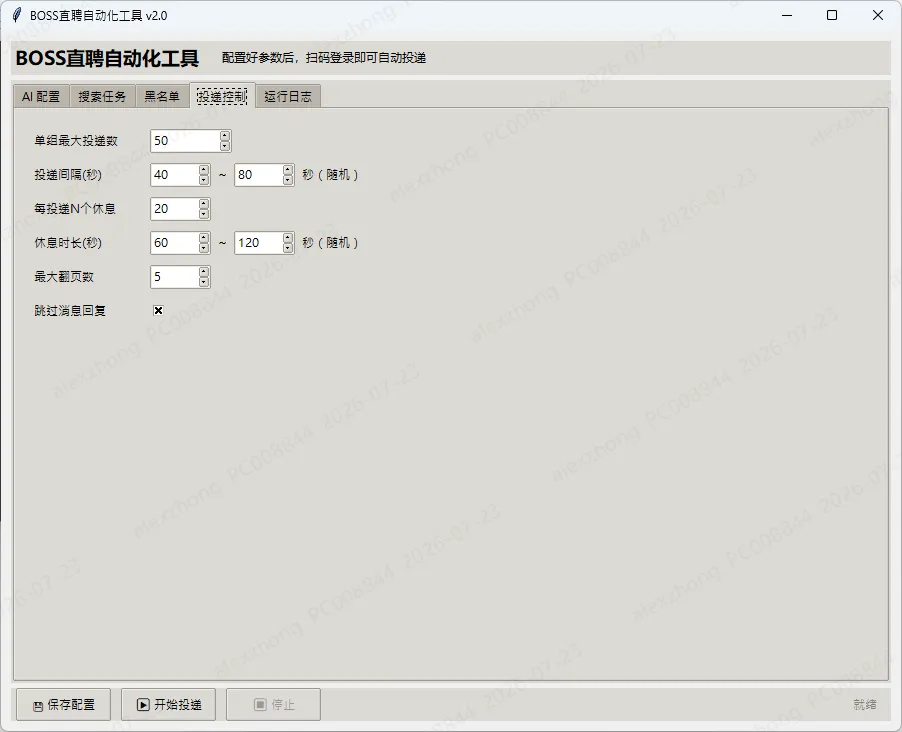Switch to the AI 配置 tab

(x=41, y=96)
